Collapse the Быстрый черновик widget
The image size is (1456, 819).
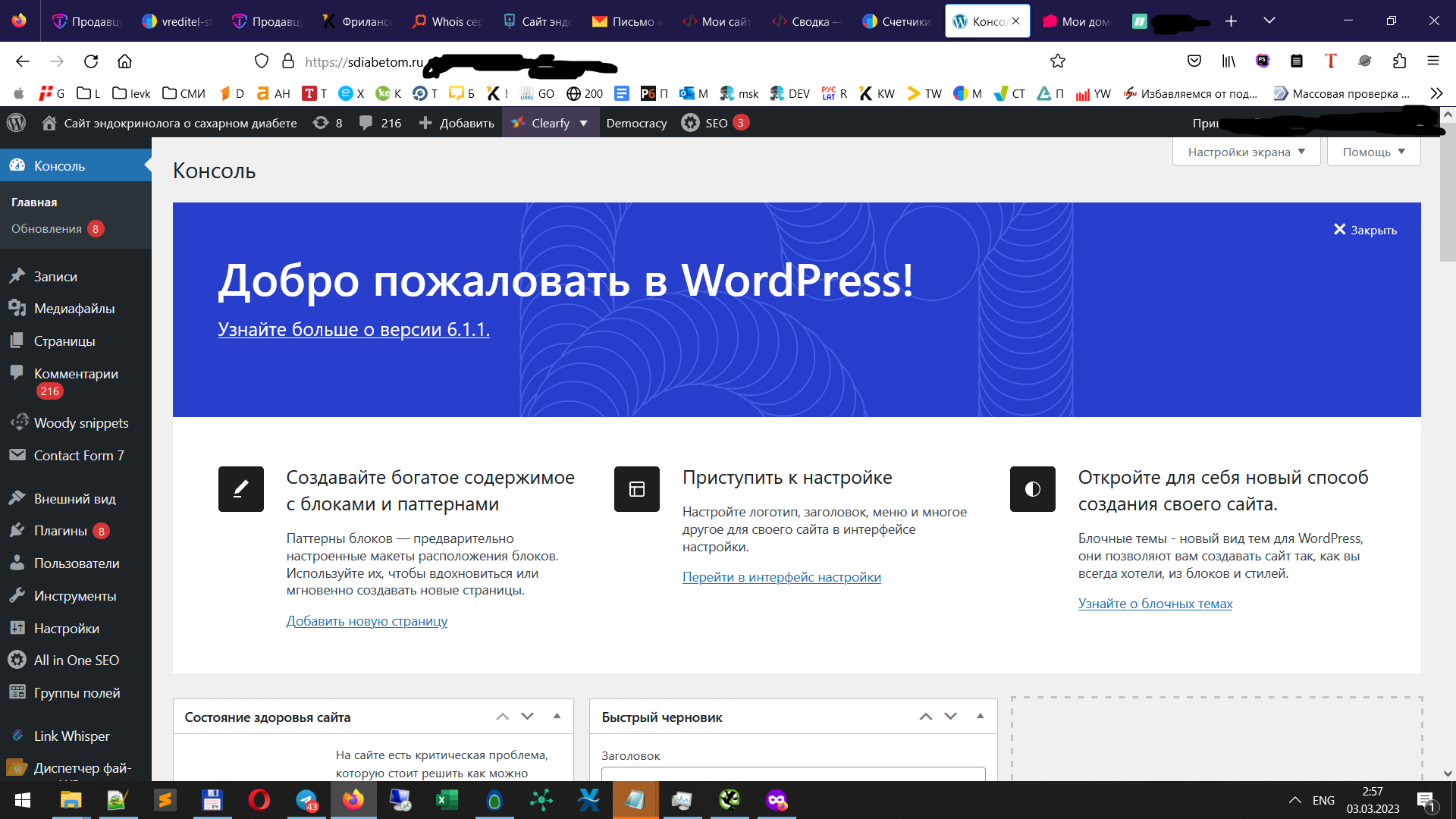[981, 717]
